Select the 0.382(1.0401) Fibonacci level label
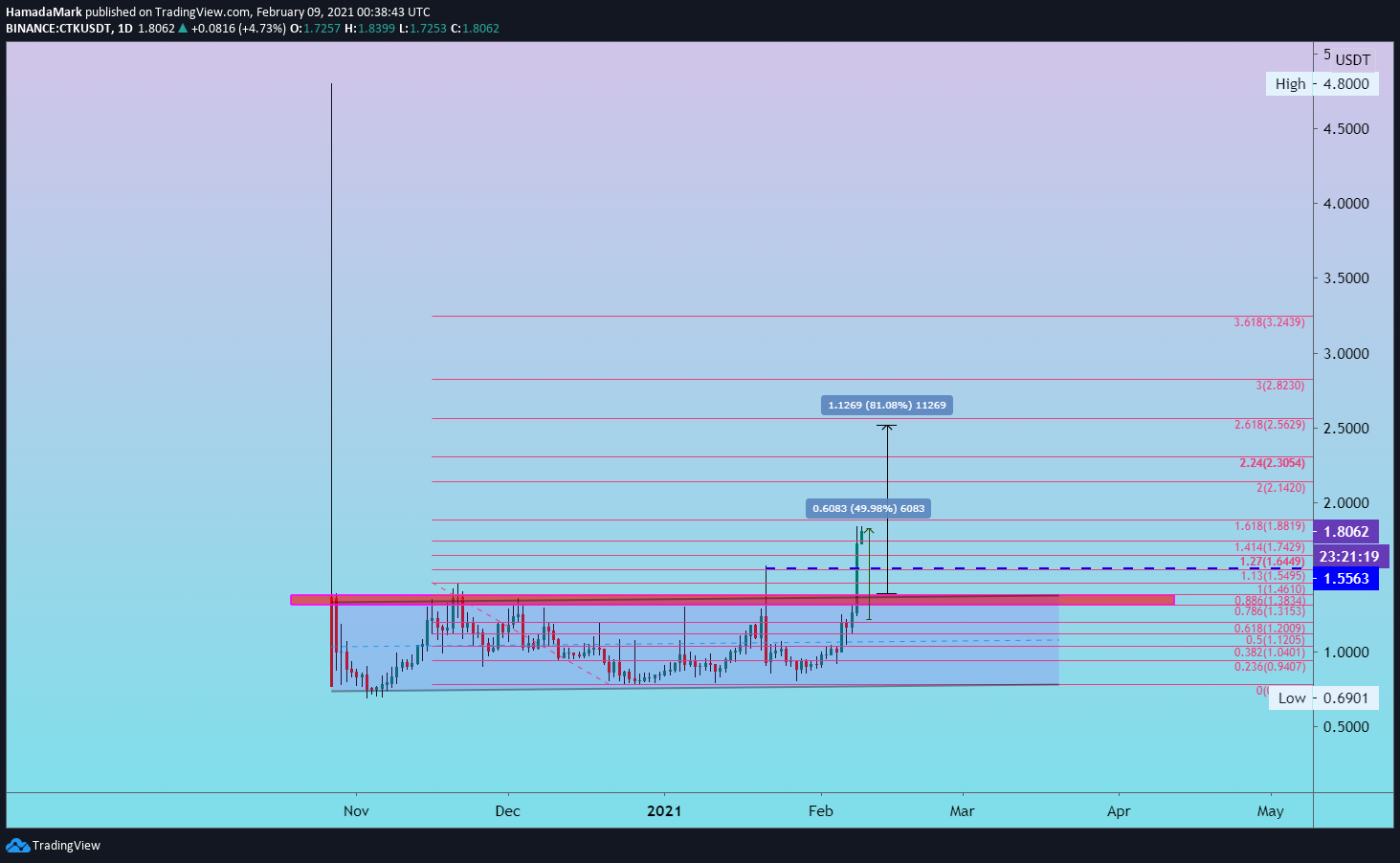Image resolution: width=1400 pixels, height=863 pixels. [1269, 653]
